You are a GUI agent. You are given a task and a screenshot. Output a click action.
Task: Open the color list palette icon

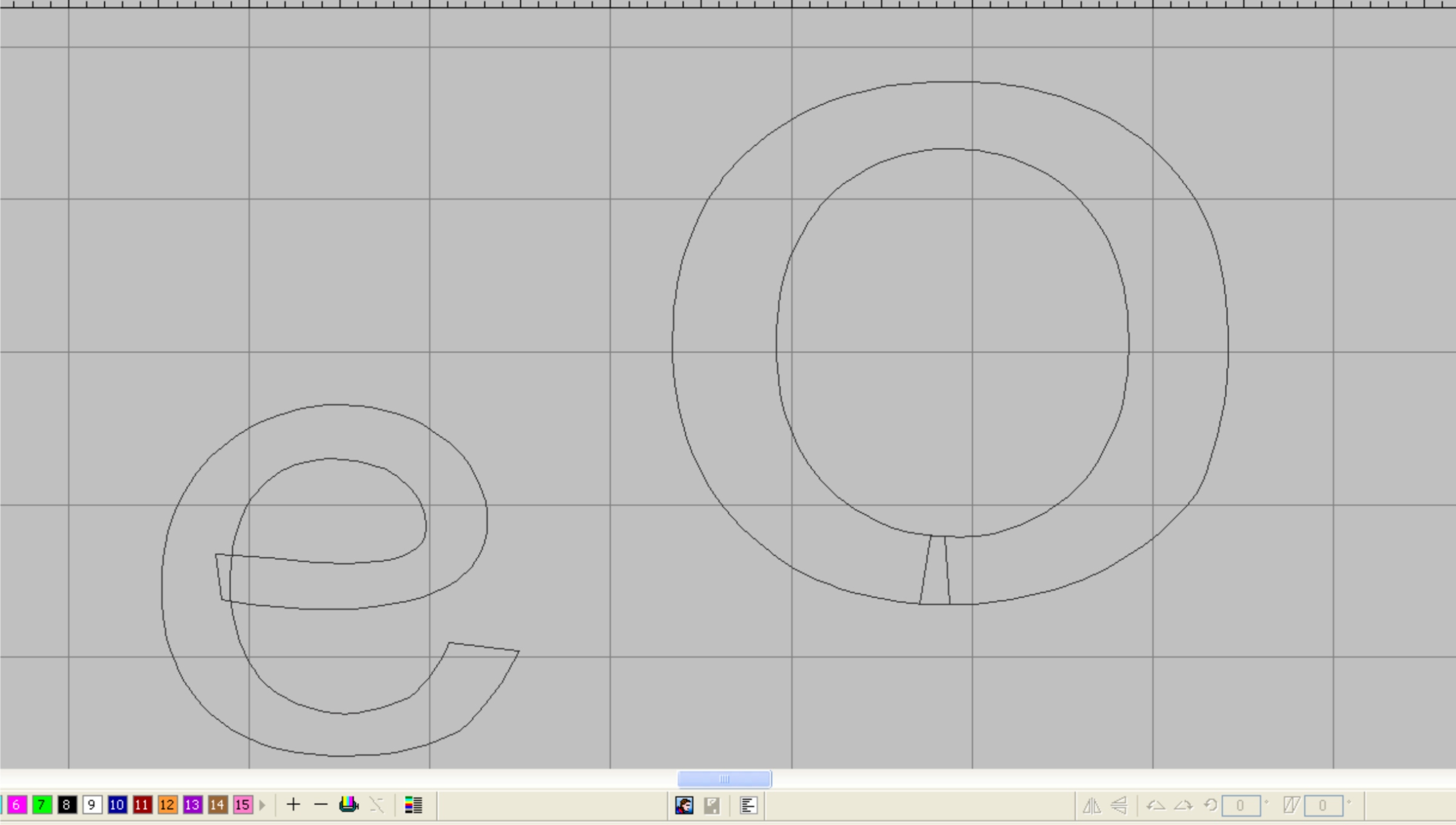[x=413, y=805]
